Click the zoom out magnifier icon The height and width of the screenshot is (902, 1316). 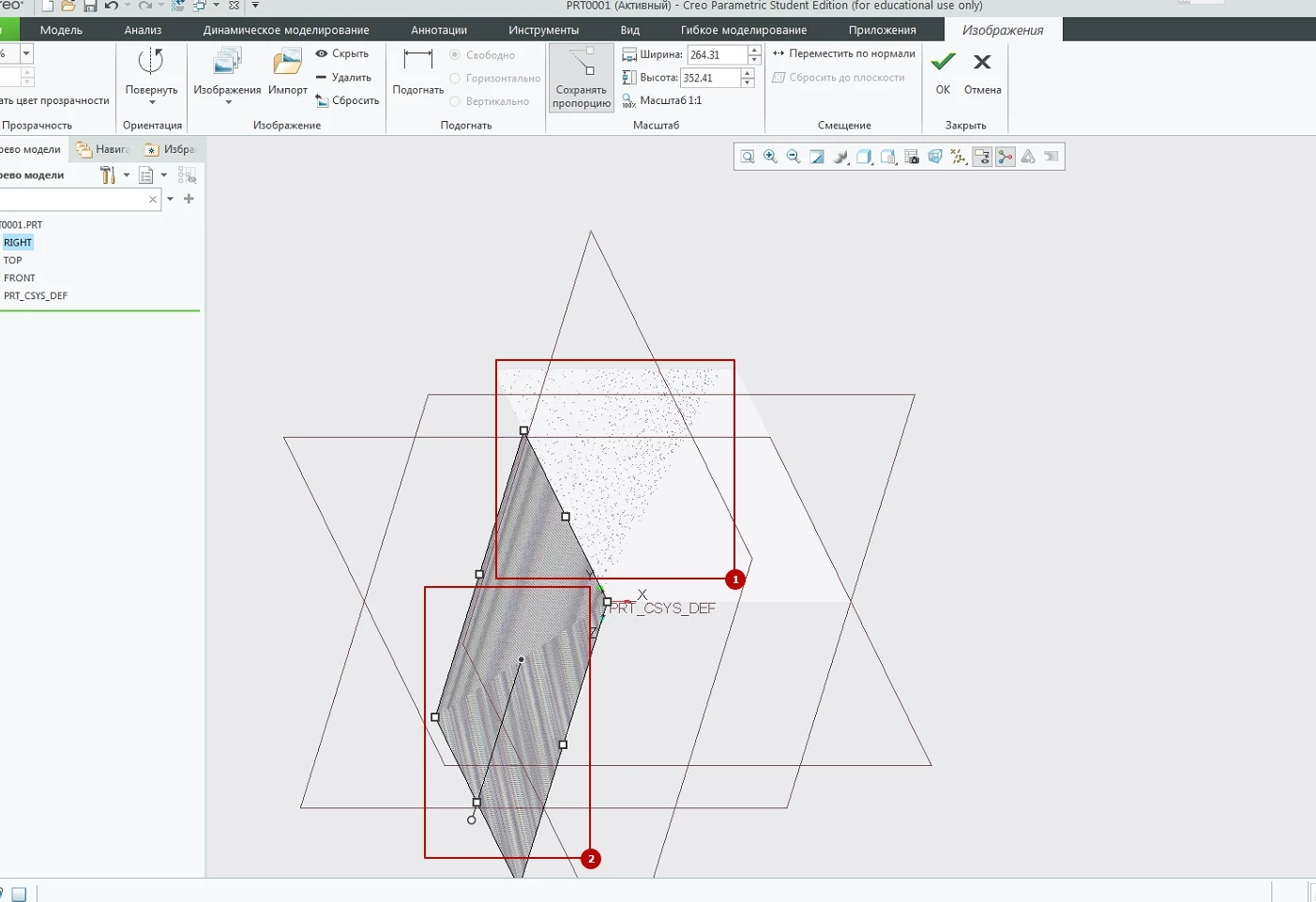pyautogui.click(x=794, y=157)
